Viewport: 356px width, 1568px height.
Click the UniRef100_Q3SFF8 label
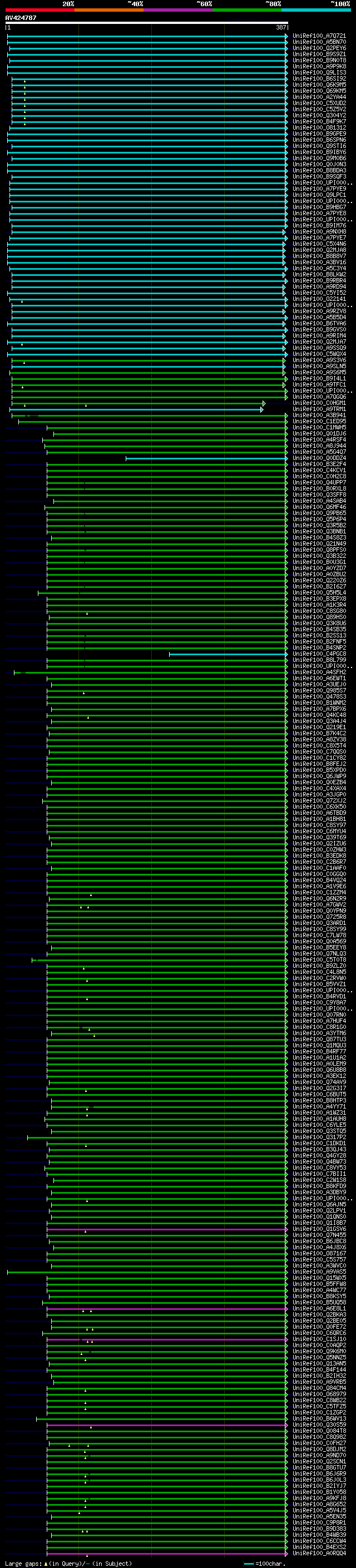tap(319, 495)
